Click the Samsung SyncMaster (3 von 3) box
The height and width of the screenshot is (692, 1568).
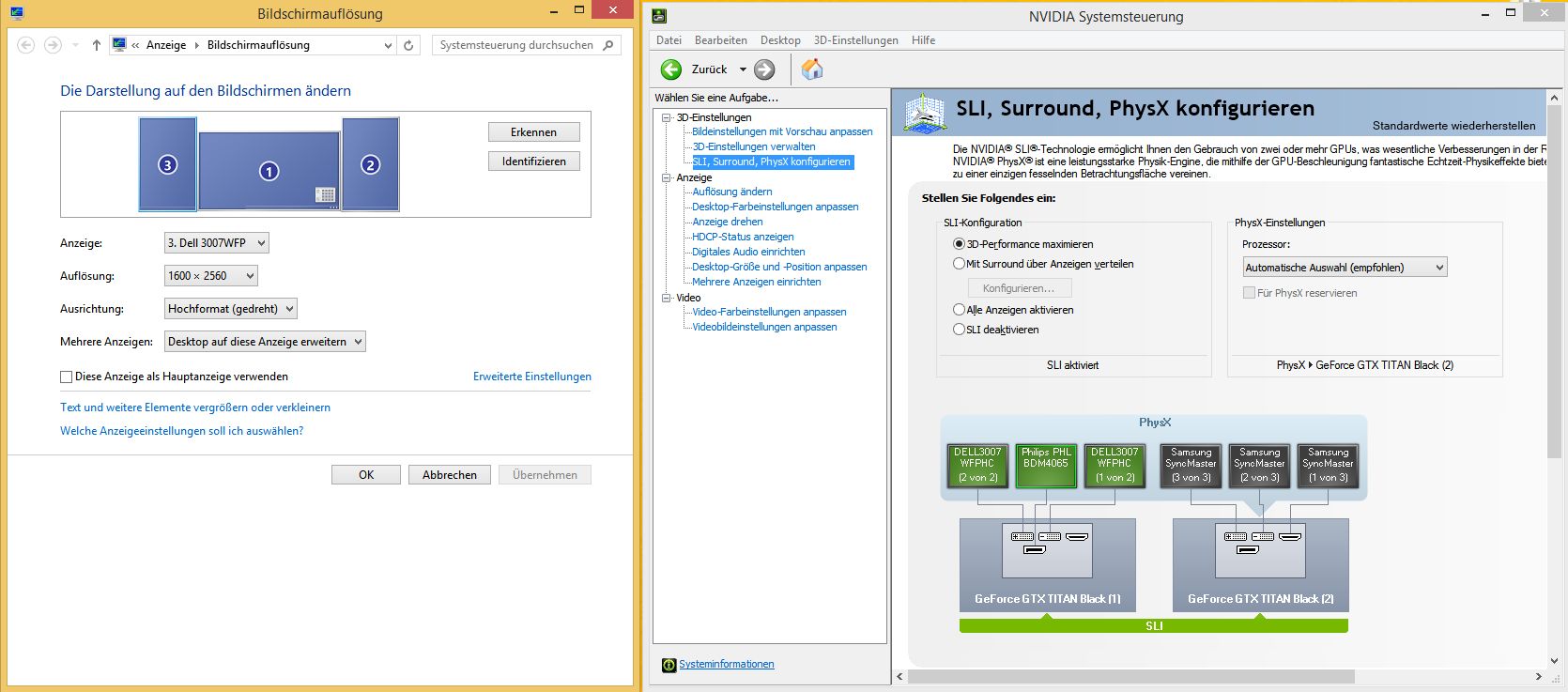(x=1191, y=465)
